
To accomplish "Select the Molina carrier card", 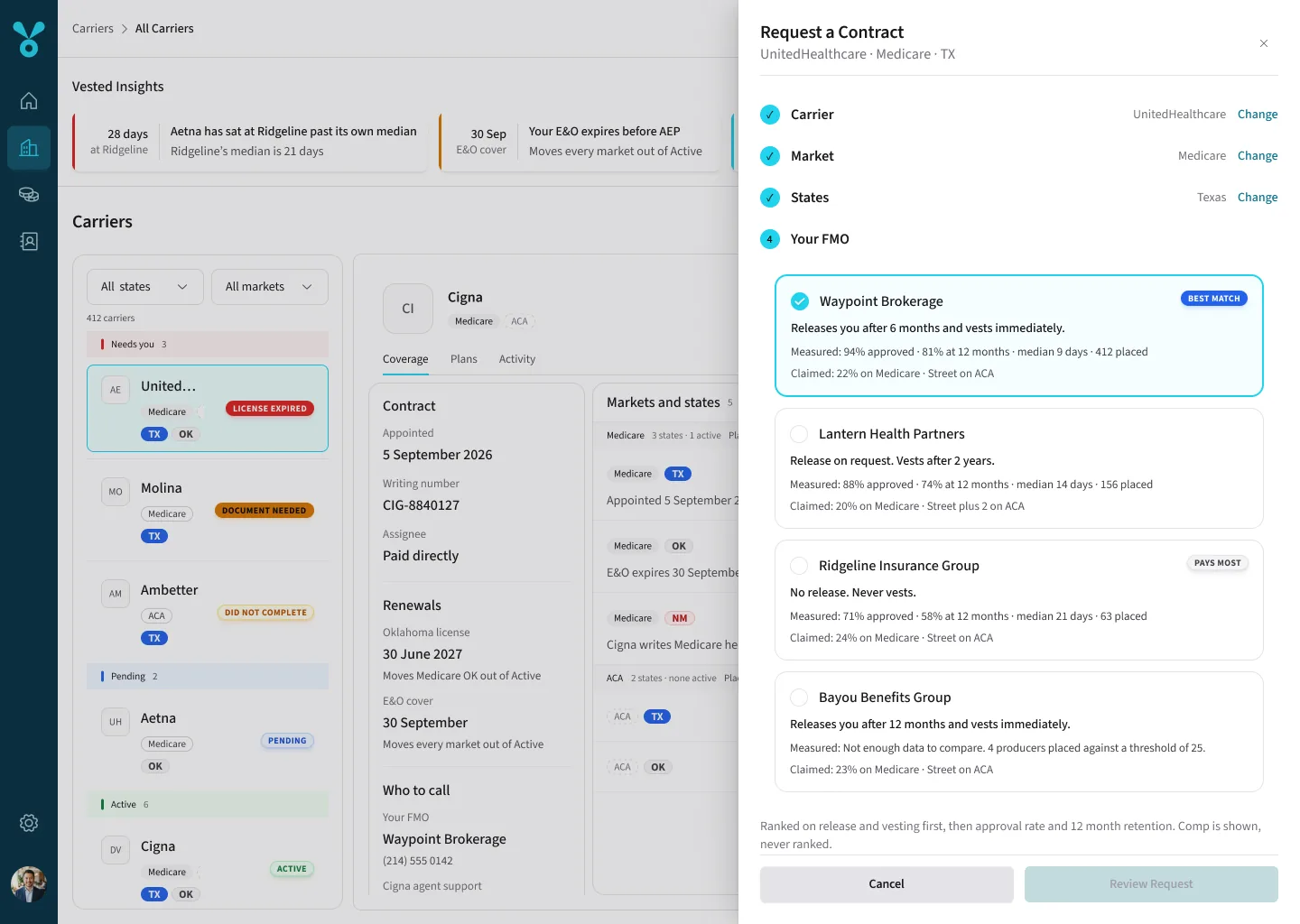I will (x=208, y=512).
